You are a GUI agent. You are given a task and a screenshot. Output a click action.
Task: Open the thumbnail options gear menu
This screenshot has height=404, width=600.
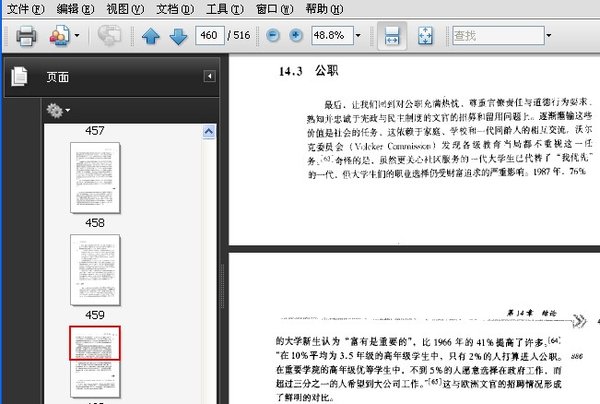58,111
